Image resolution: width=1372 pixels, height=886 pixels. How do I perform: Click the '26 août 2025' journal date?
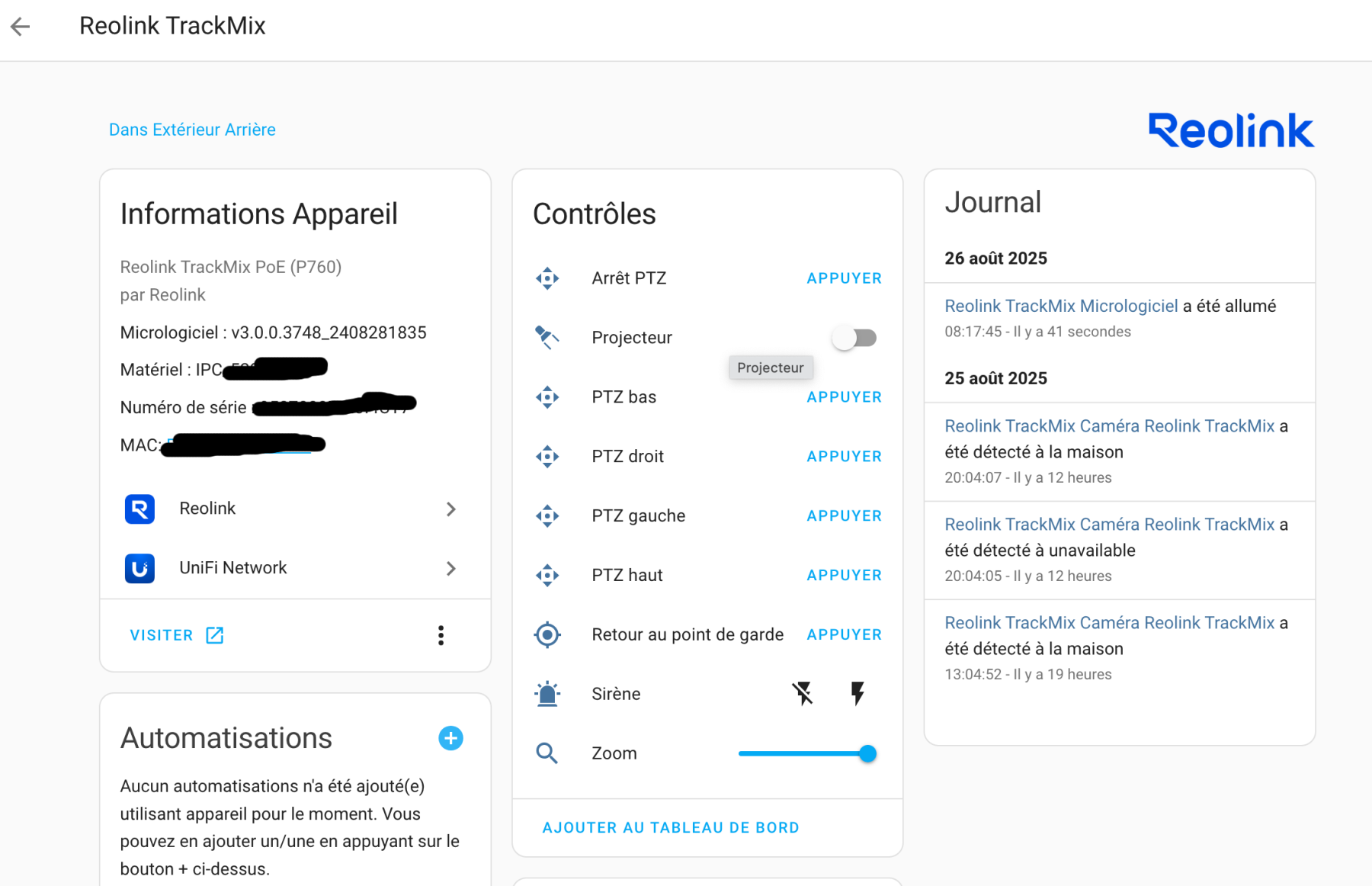(995, 258)
